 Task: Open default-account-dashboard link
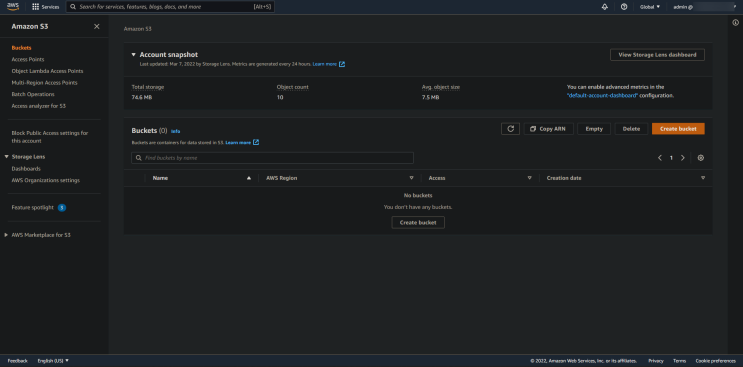[x=602, y=95]
